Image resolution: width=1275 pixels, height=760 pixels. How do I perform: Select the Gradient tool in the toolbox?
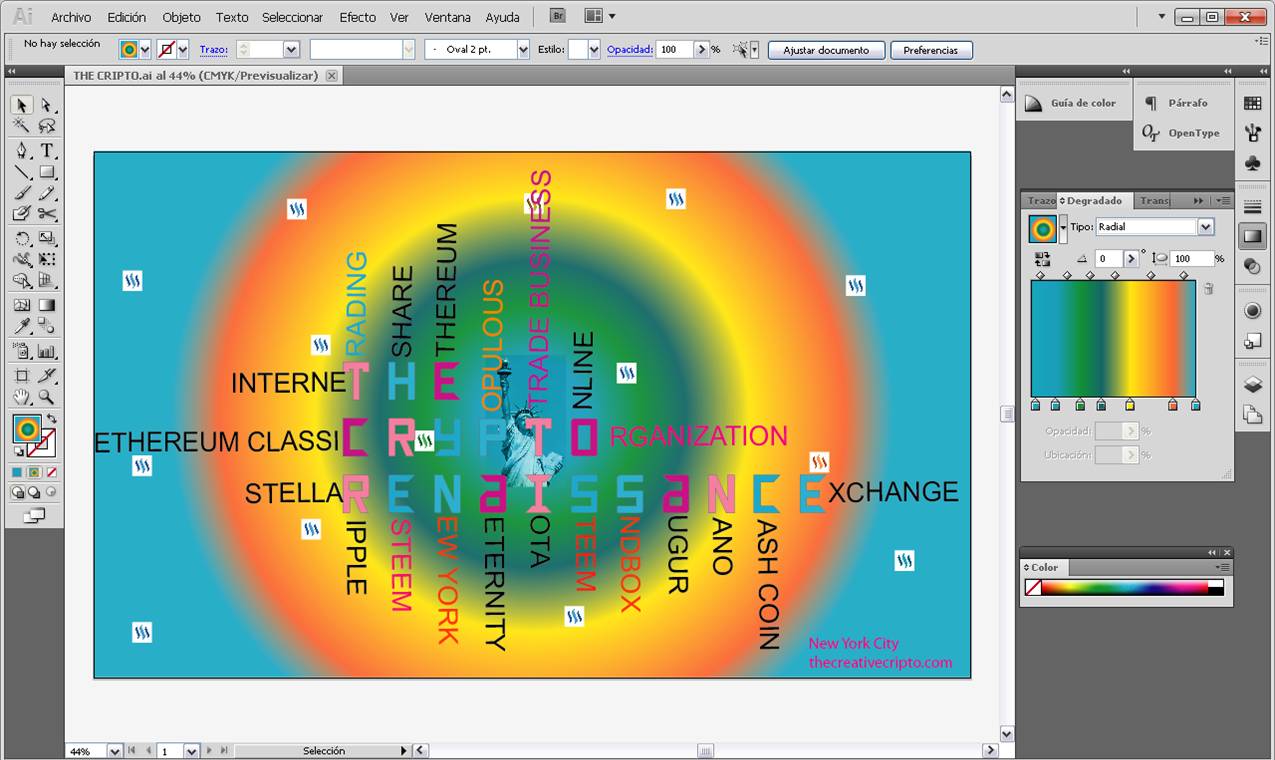[46, 305]
